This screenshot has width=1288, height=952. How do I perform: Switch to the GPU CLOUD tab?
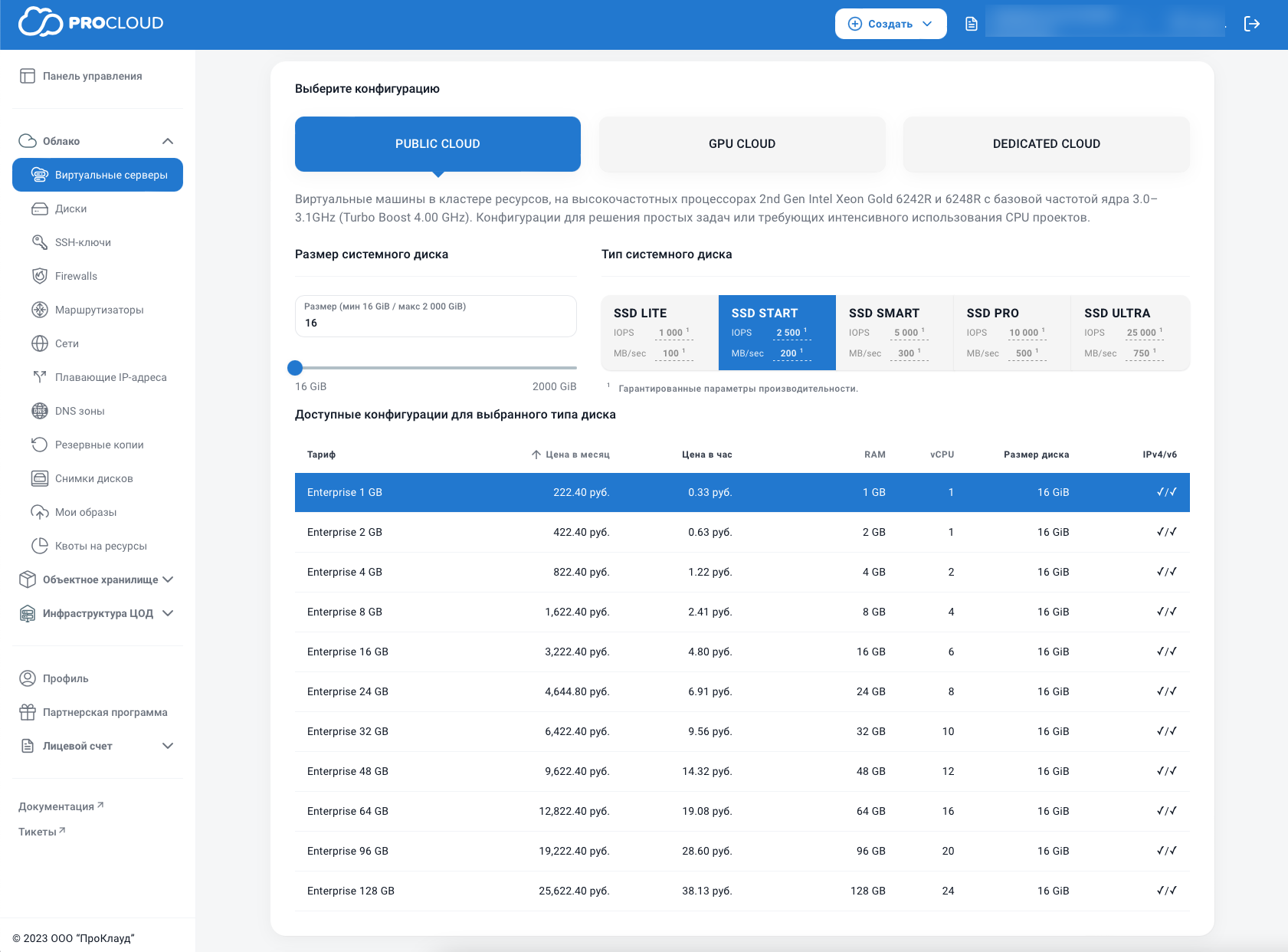pos(742,144)
